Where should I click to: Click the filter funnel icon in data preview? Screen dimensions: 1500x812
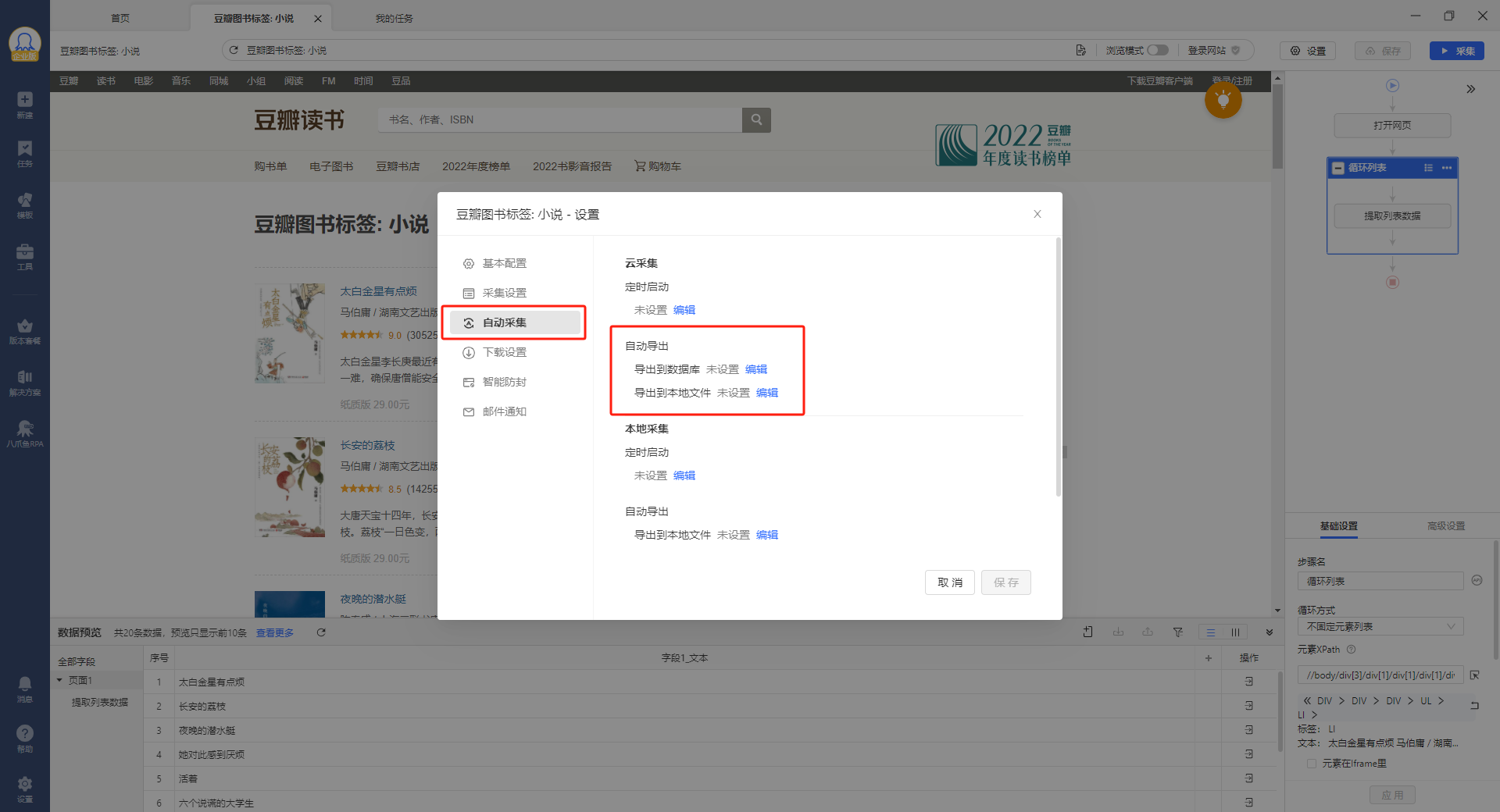[x=1177, y=632]
